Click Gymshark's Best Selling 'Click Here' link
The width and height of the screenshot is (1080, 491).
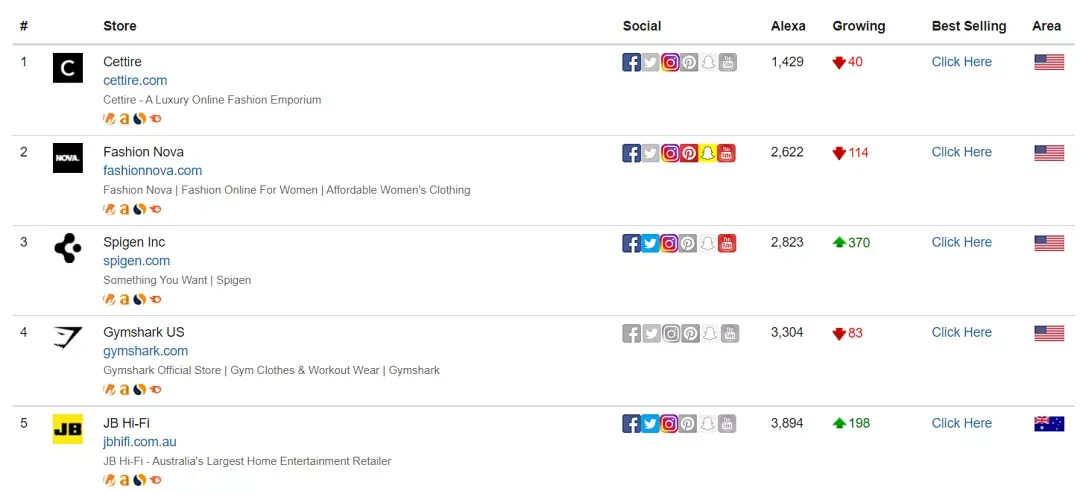point(961,332)
